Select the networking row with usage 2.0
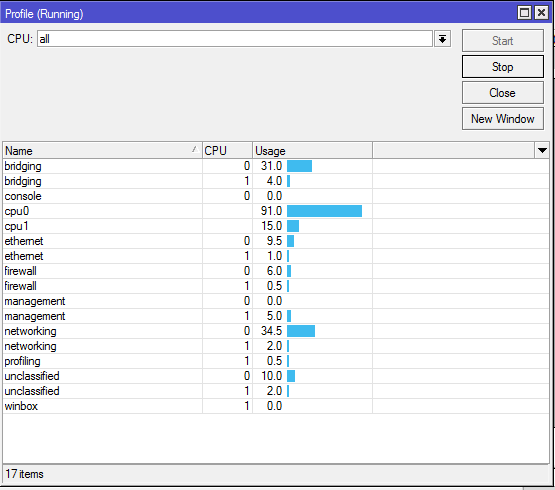This screenshot has width=555, height=490. tap(276, 346)
